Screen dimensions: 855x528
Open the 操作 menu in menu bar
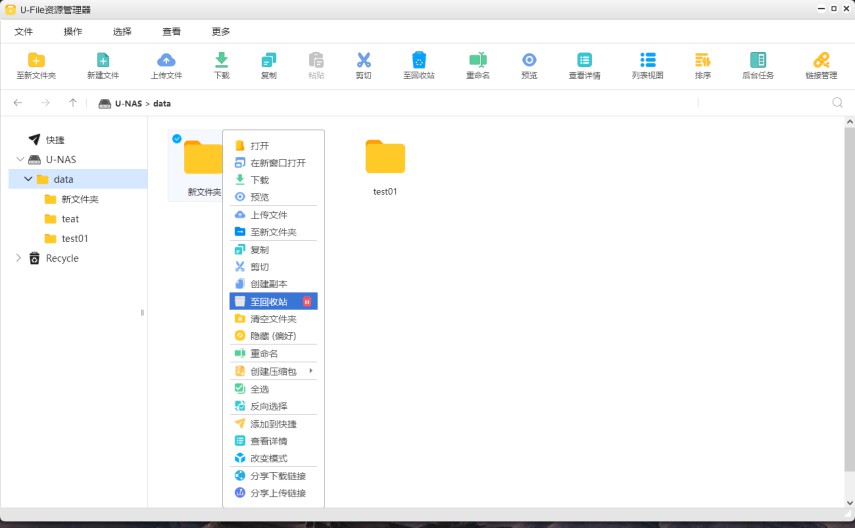point(73,31)
